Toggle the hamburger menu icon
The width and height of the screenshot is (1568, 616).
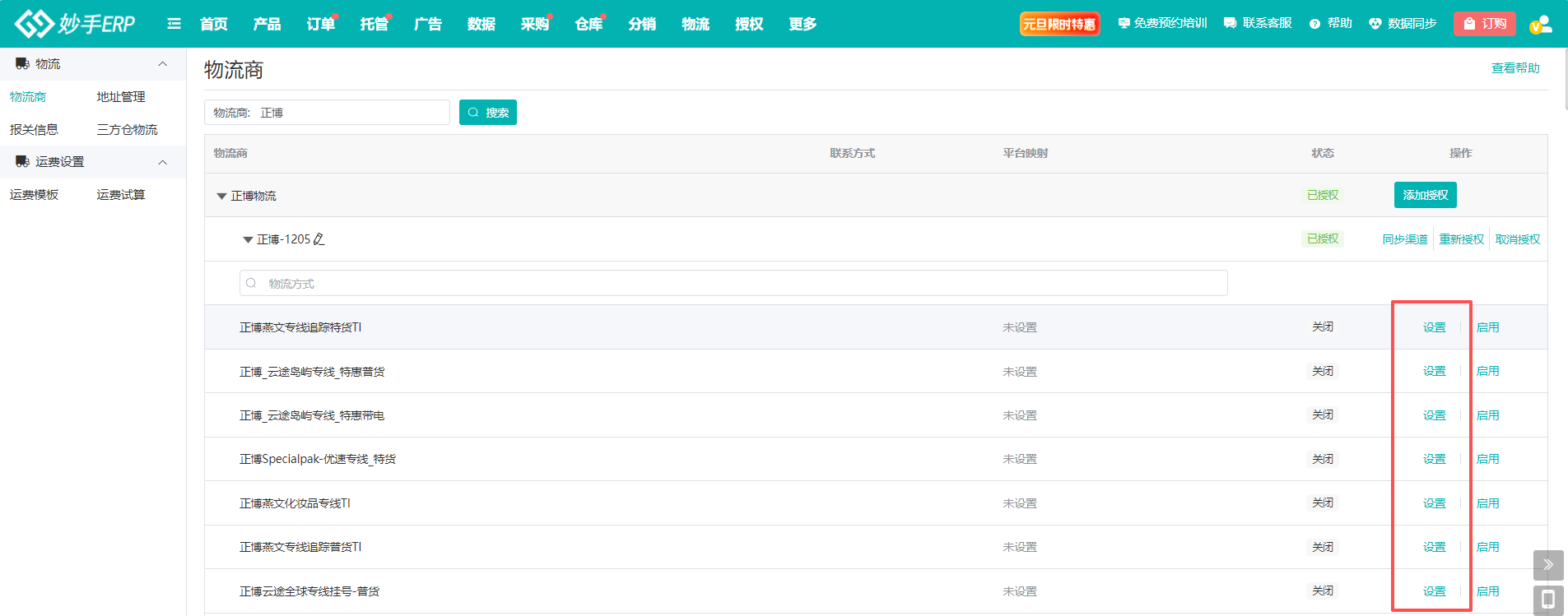pyautogui.click(x=174, y=24)
